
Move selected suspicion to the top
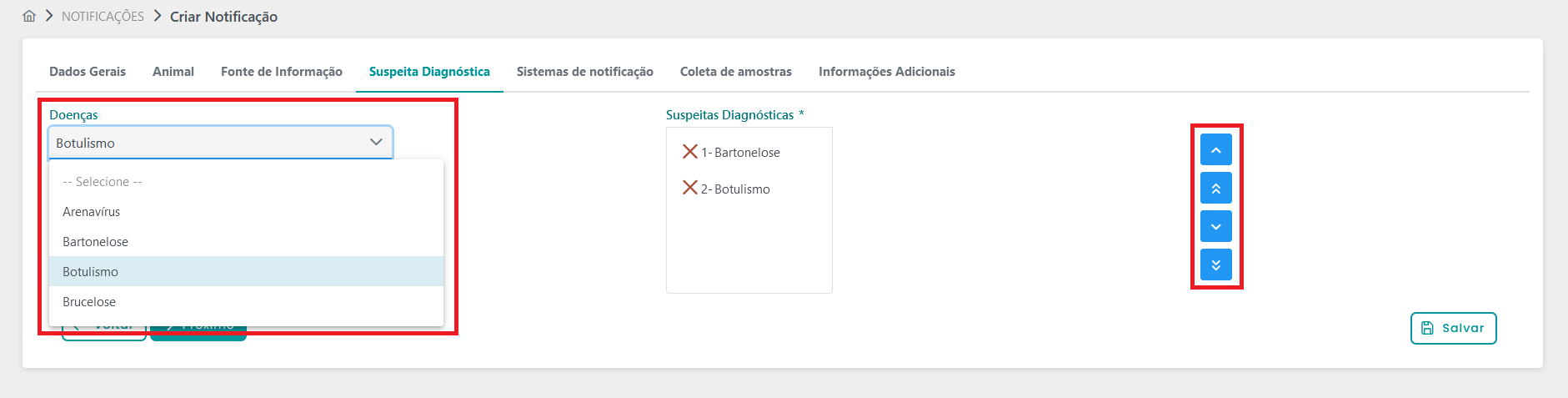1215,189
